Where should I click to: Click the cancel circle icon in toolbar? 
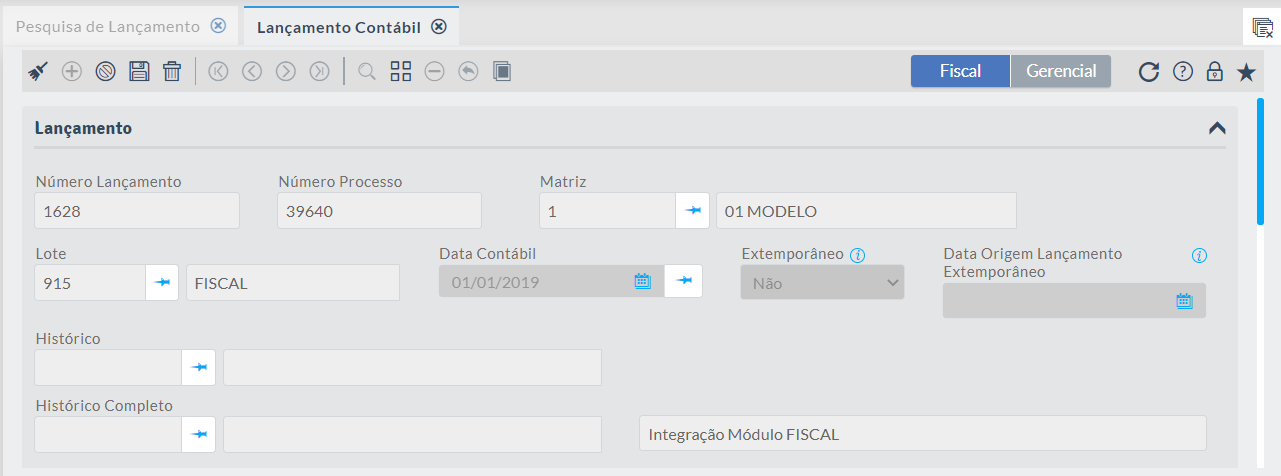point(105,71)
